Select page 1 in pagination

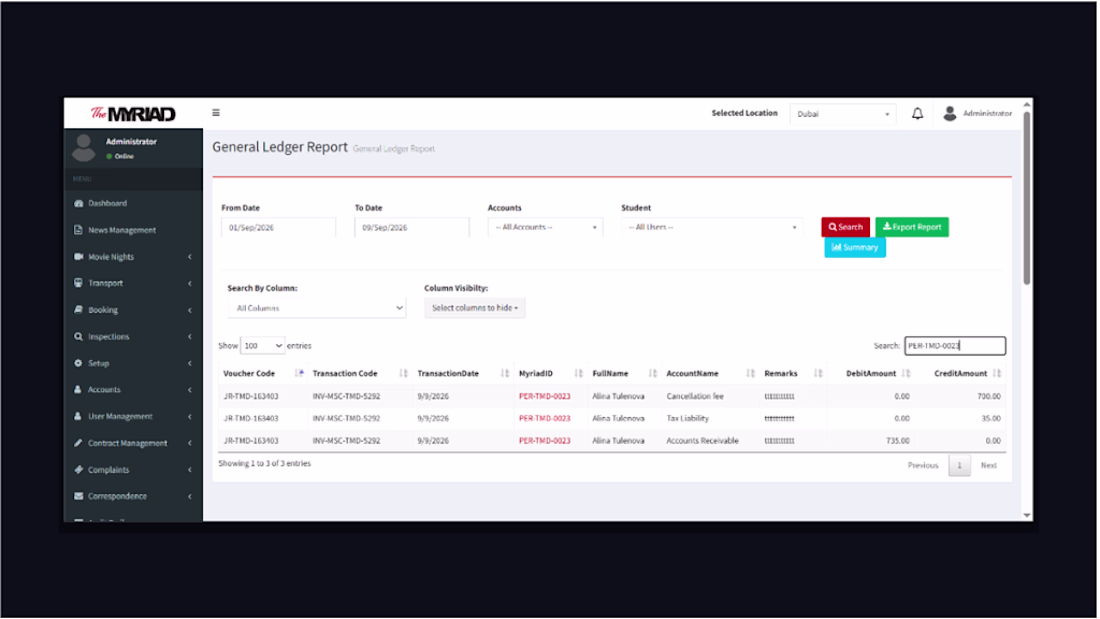click(x=959, y=465)
